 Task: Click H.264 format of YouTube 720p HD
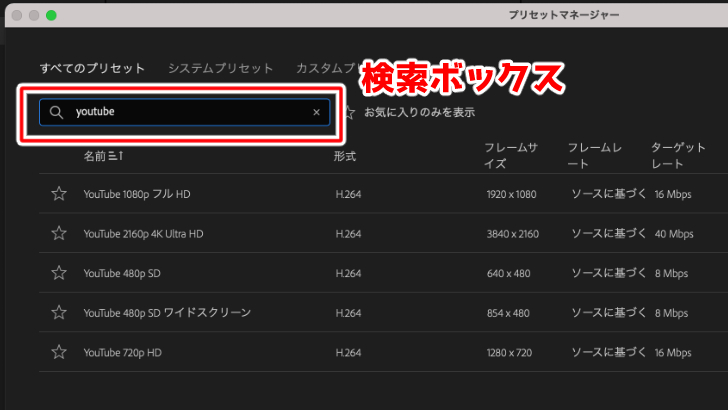click(x=348, y=352)
